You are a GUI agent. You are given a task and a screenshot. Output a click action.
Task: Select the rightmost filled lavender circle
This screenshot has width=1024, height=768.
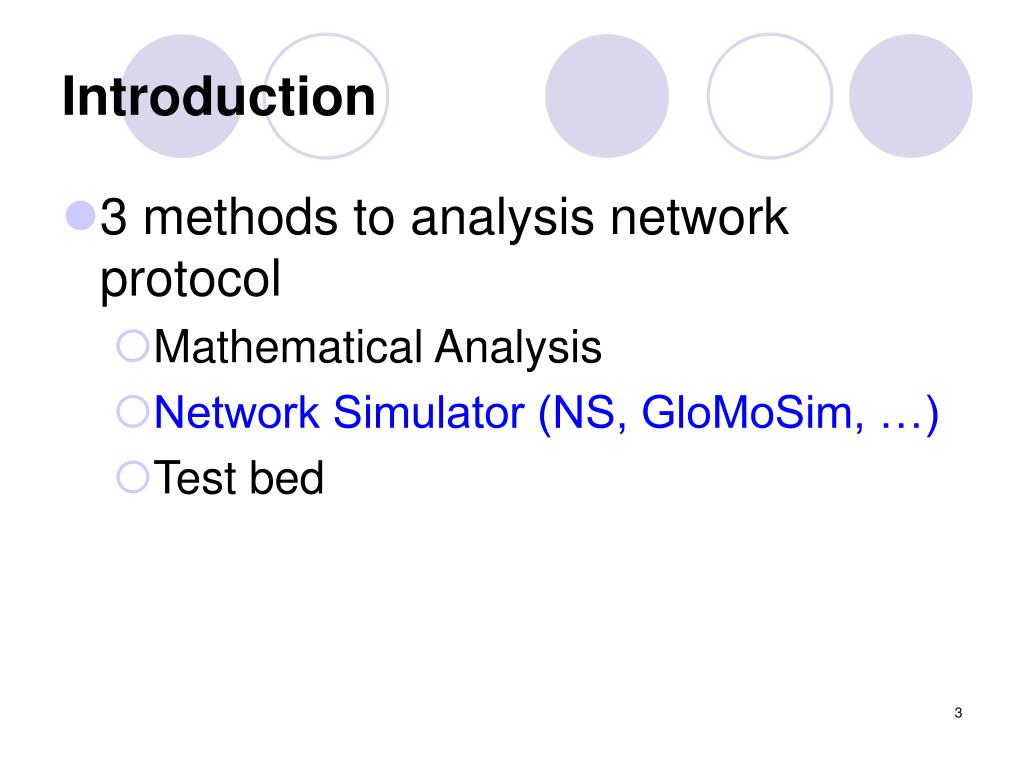pos(911,96)
